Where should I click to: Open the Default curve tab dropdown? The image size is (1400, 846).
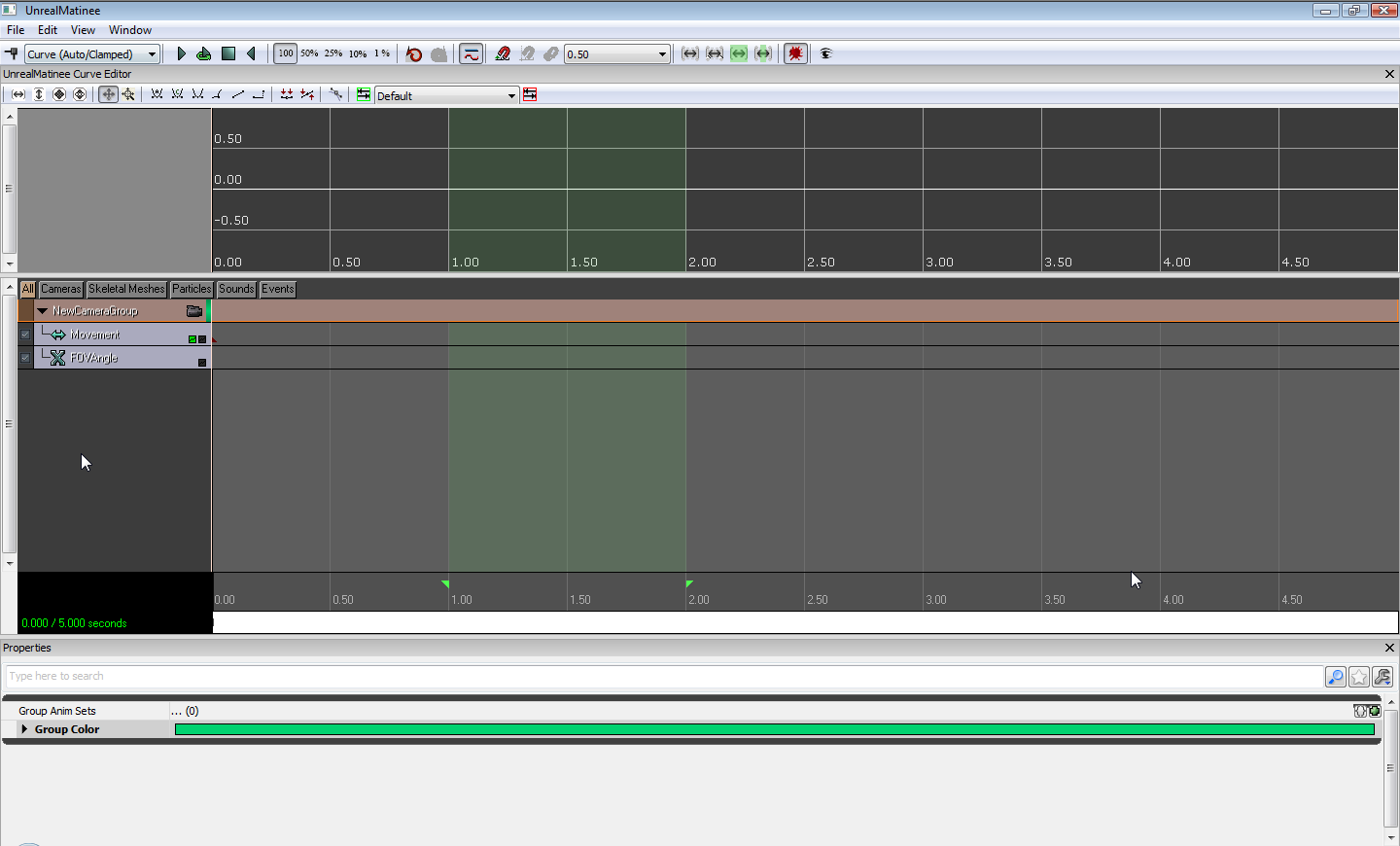point(447,95)
